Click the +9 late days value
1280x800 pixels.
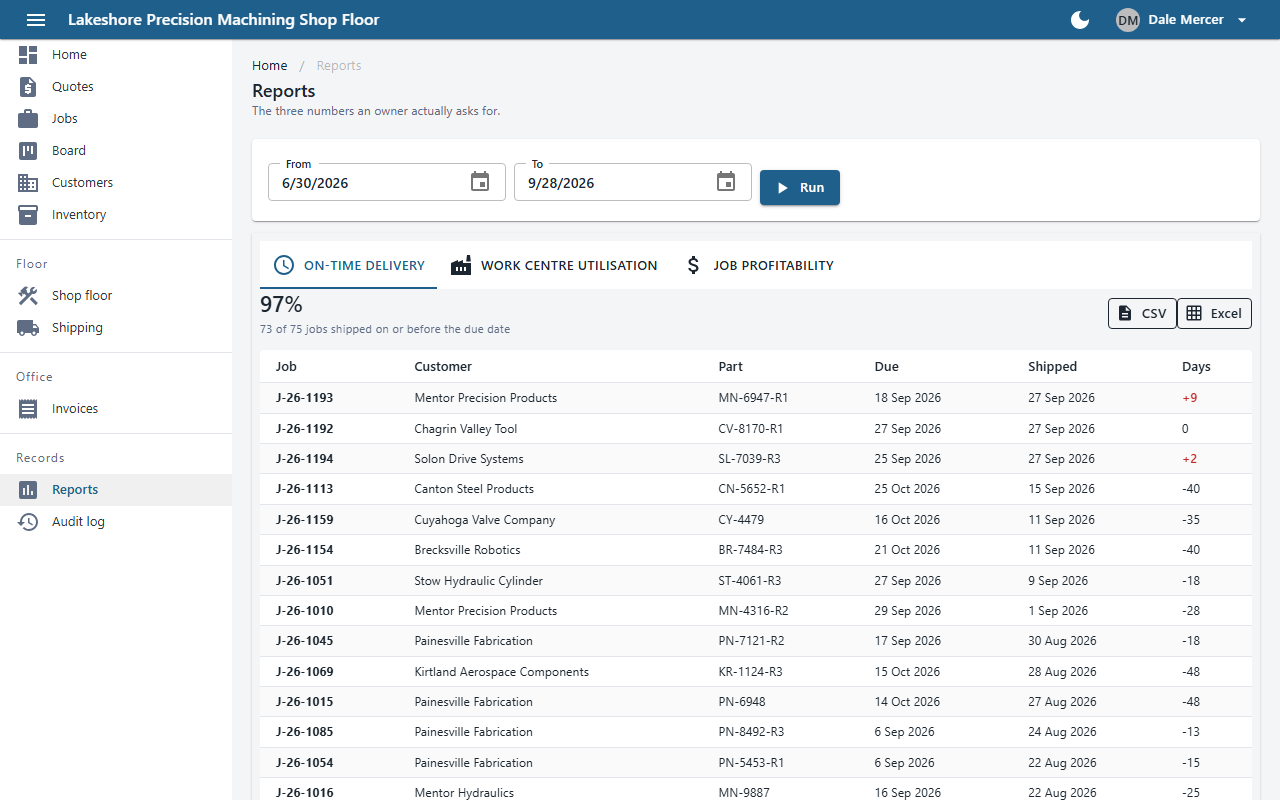tap(1189, 398)
